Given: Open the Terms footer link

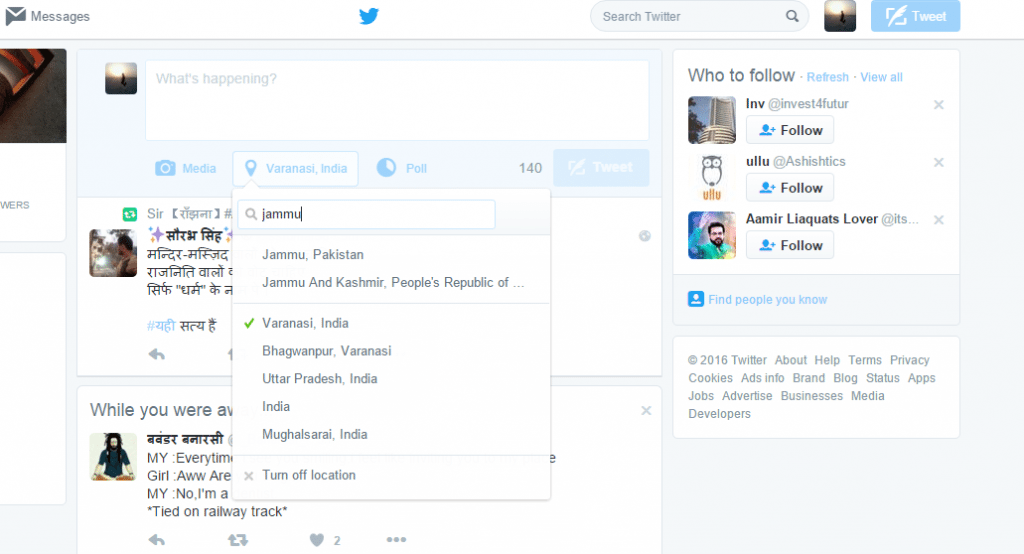Looking at the screenshot, I should pyautogui.click(x=865, y=360).
